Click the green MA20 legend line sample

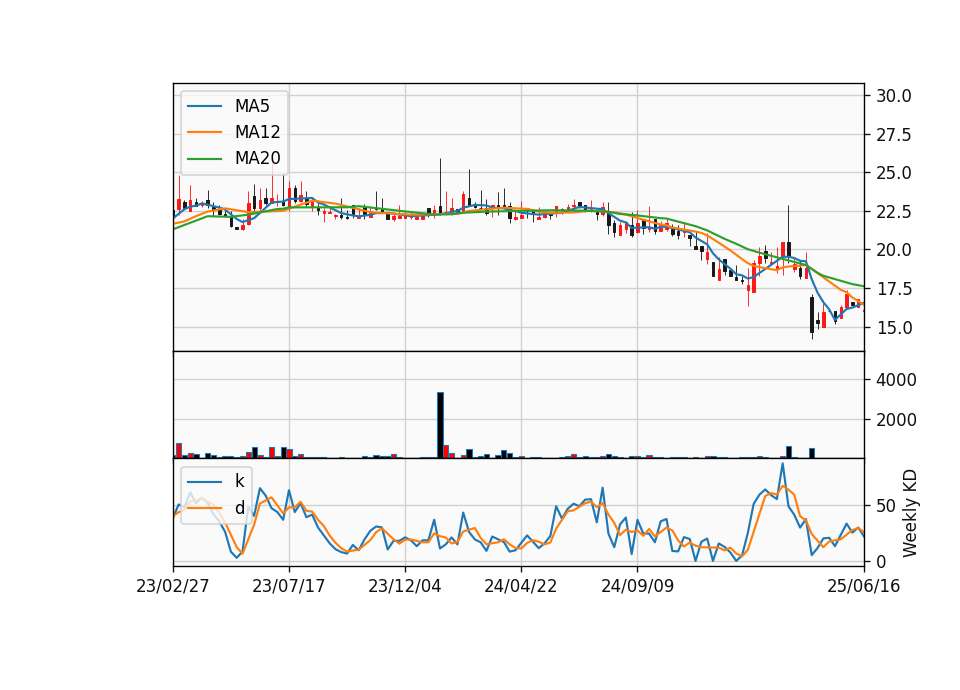point(204,159)
